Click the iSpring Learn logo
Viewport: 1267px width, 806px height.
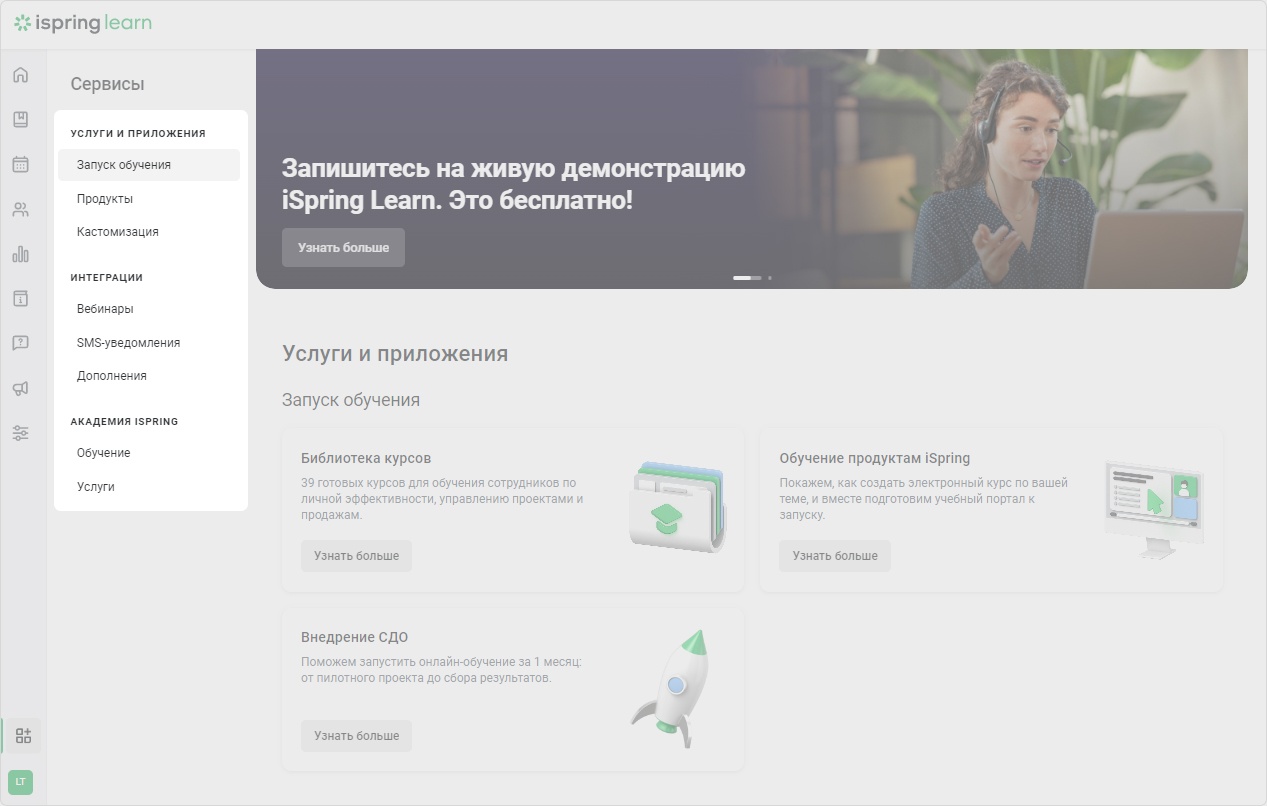click(x=83, y=23)
